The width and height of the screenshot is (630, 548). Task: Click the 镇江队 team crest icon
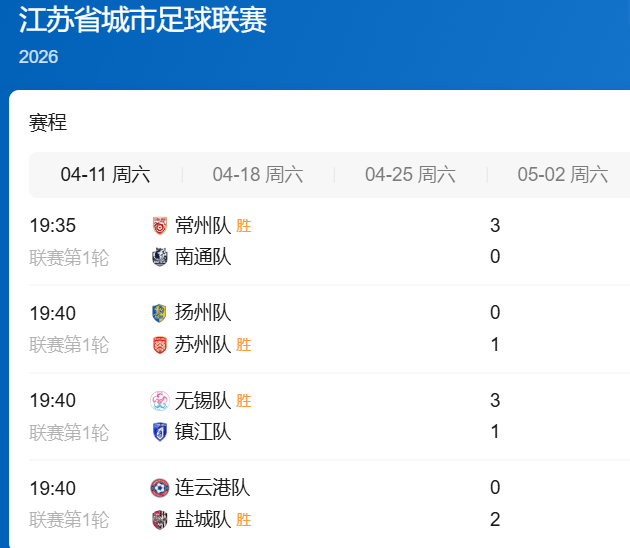click(x=160, y=432)
